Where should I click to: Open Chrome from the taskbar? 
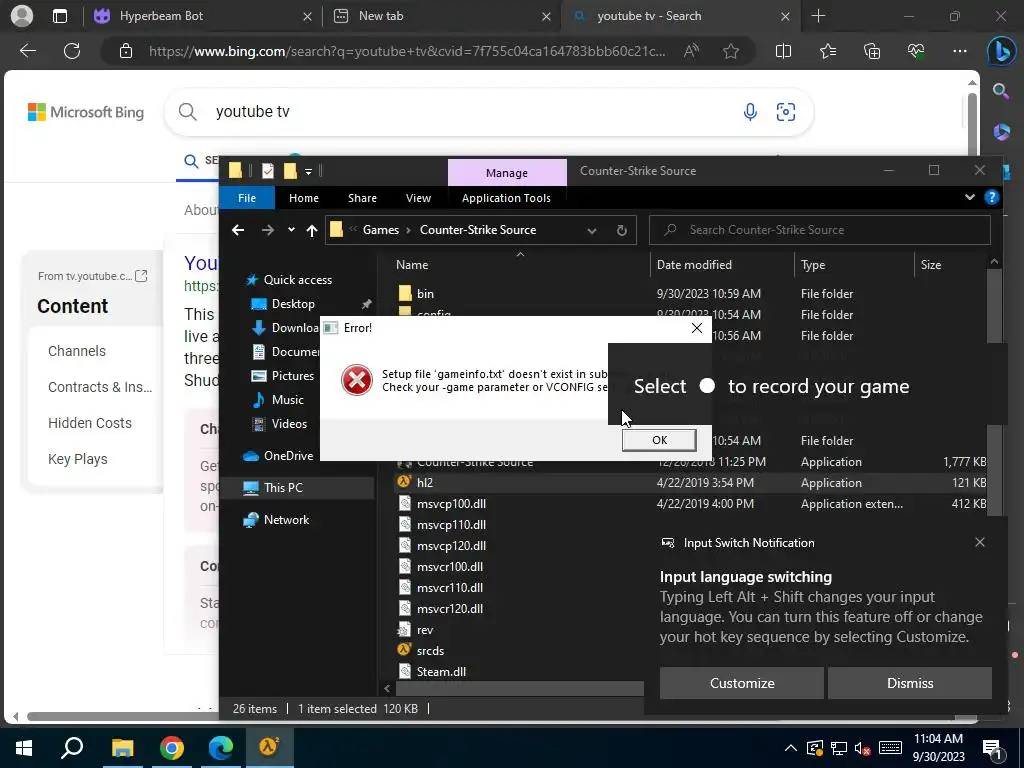172,748
